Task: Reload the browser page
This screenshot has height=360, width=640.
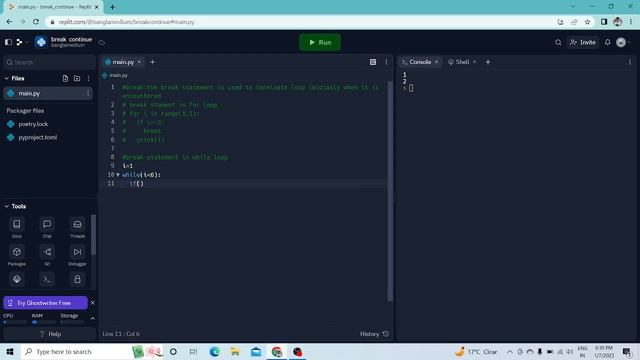Action: coord(36,22)
